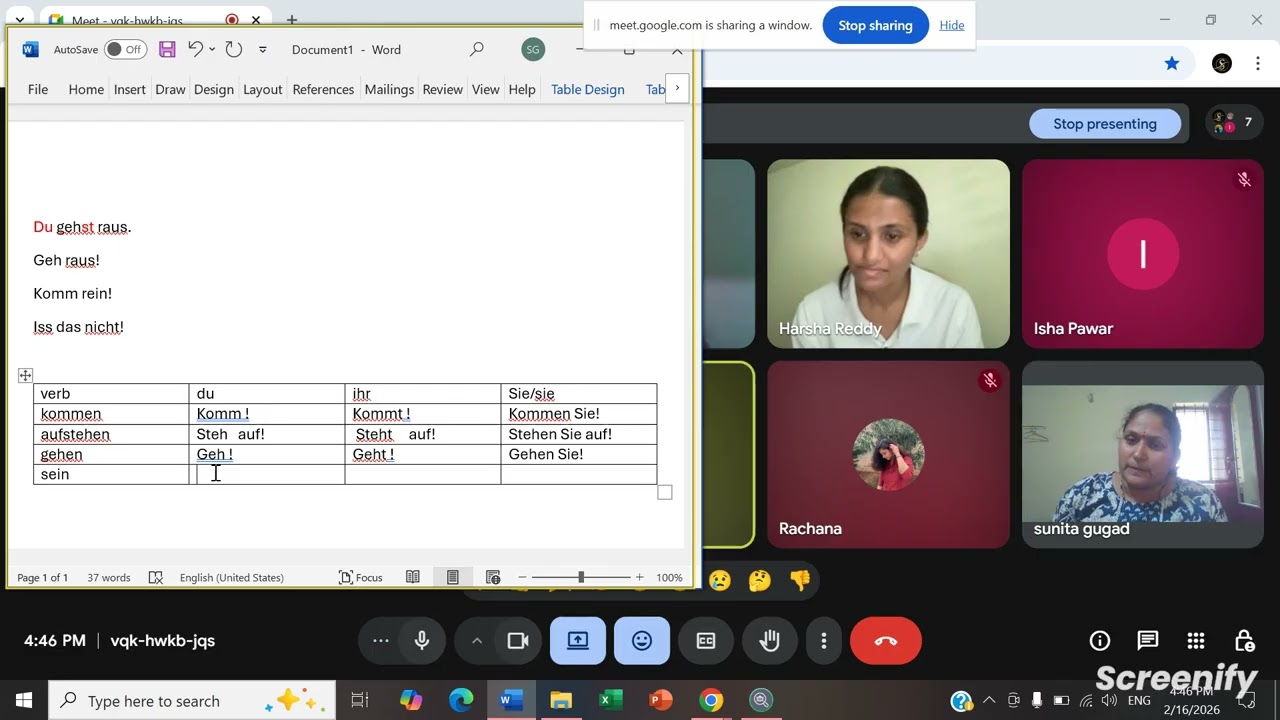Viewport: 1280px width, 720px height.
Task: Send the thinking face reaction
Action: click(x=760, y=579)
